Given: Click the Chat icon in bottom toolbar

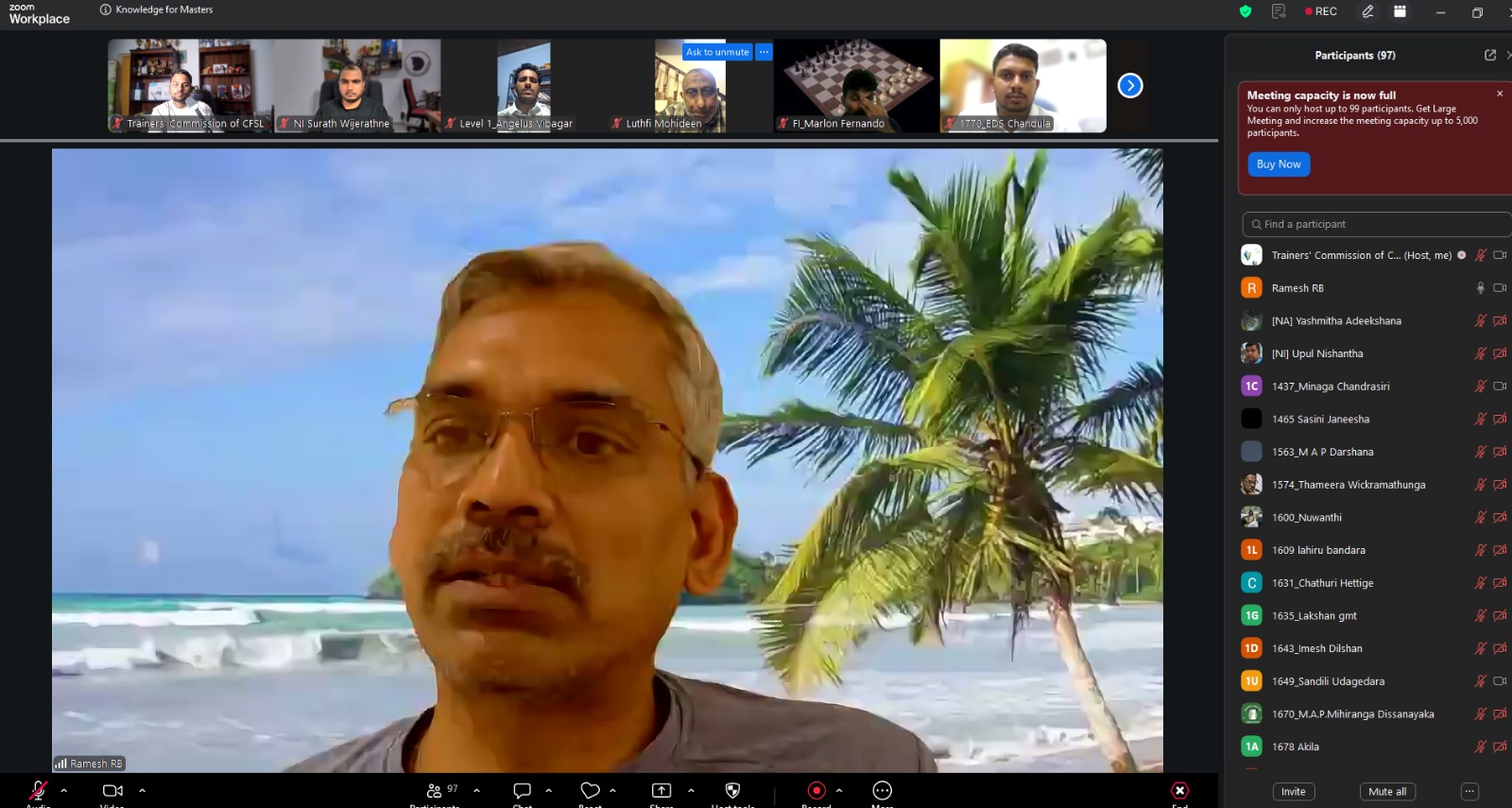Looking at the screenshot, I should click(522, 790).
